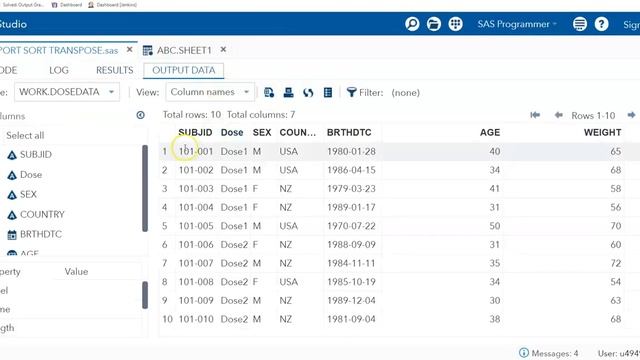Screen dimensions: 640x360
Task: Click the Value column header in properties
Action: tap(76, 271)
